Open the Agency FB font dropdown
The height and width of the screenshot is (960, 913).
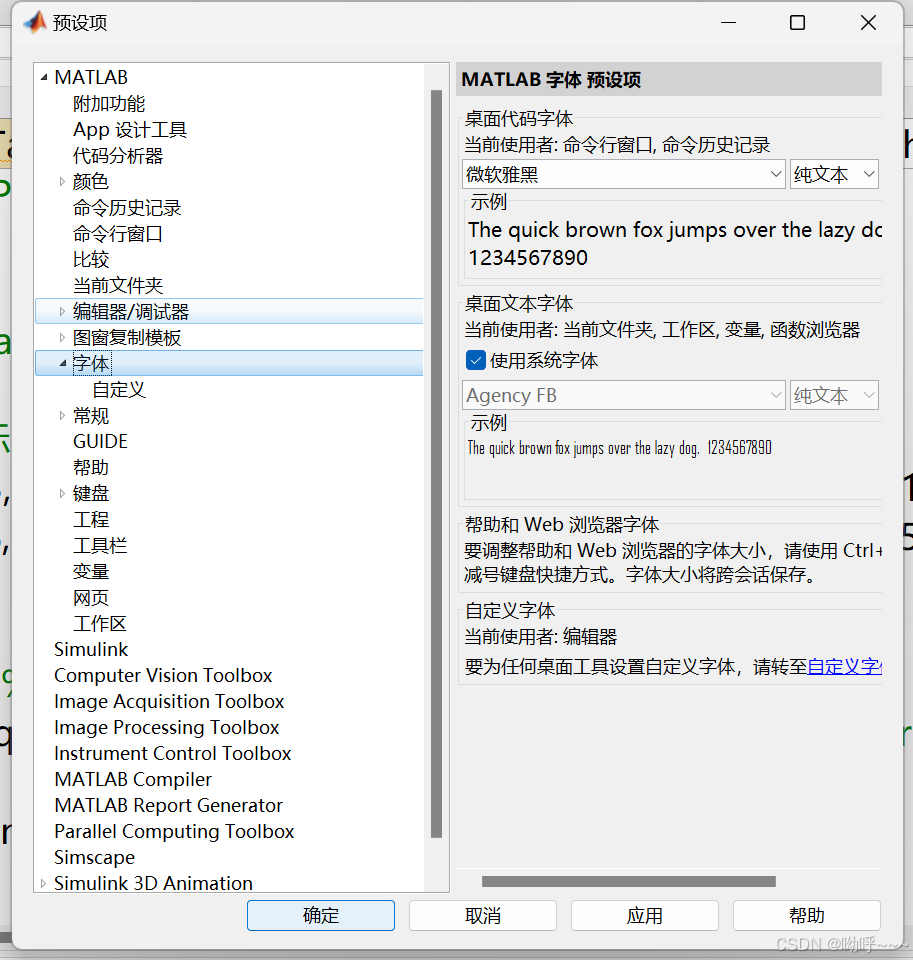pos(623,396)
